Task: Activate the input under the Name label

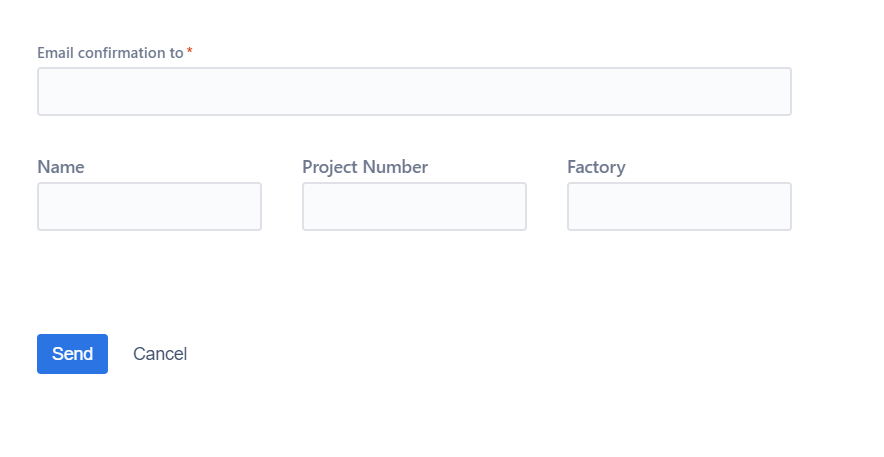Action: (x=149, y=206)
